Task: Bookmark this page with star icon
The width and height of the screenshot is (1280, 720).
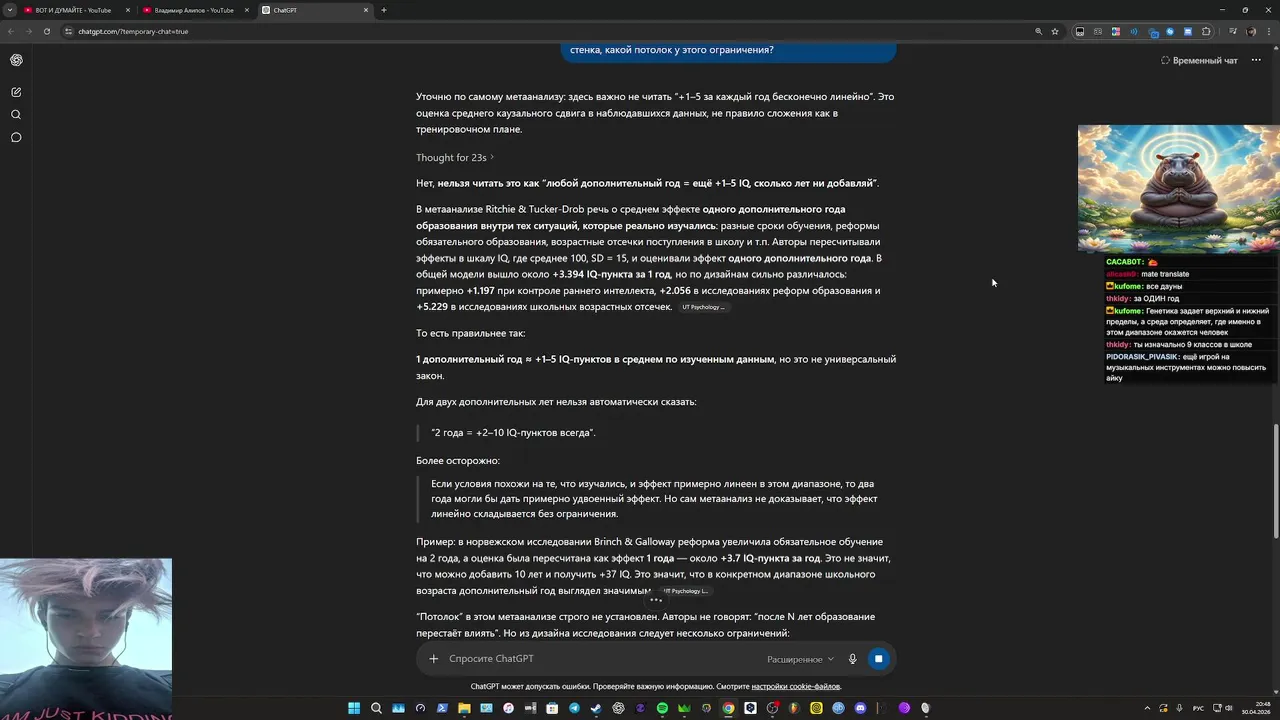Action: click(1054, 31)
